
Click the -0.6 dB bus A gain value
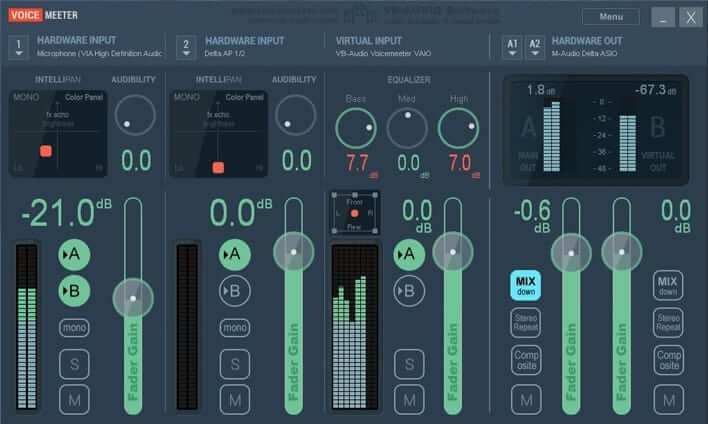(x=533, y=216)
